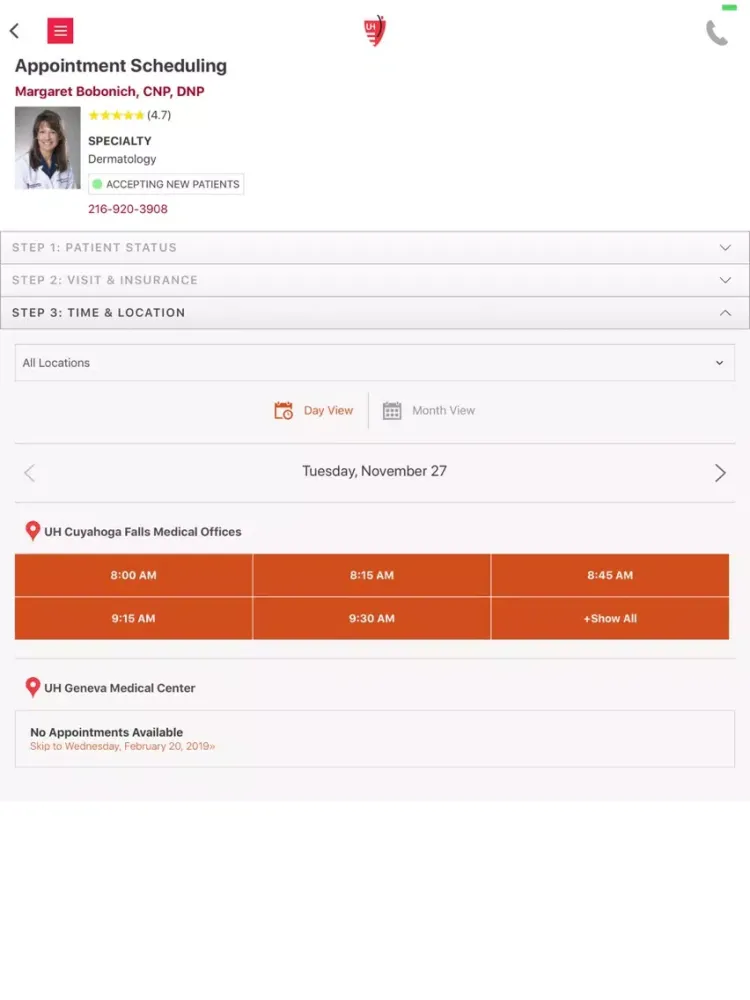Tap the green battery status indicator

[x=729, y=8]
